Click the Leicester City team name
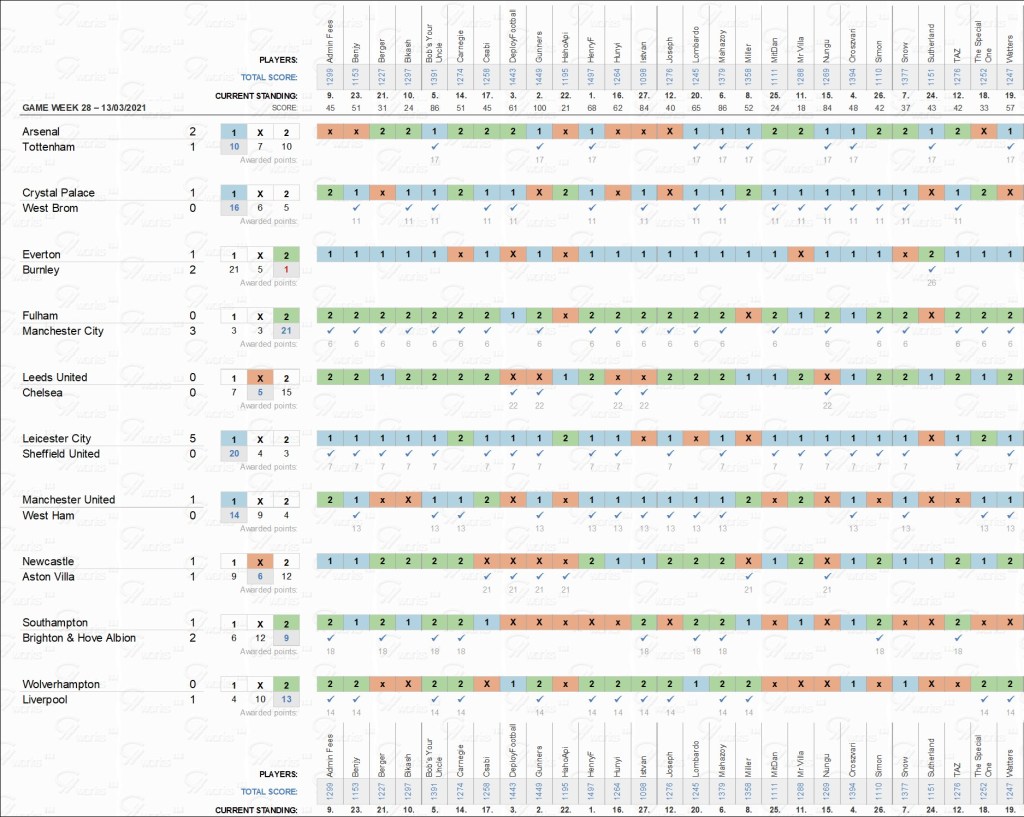 57,438
